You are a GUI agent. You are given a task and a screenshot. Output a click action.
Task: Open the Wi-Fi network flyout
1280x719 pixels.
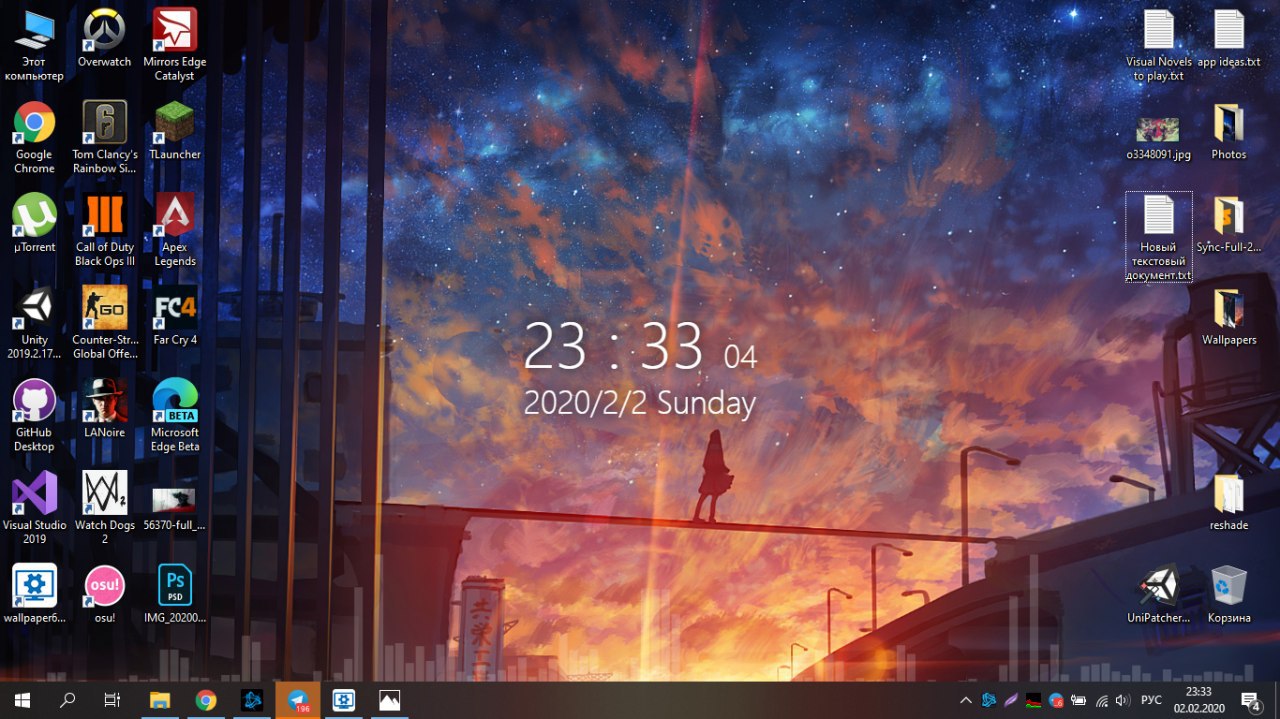pos(1101,700)
